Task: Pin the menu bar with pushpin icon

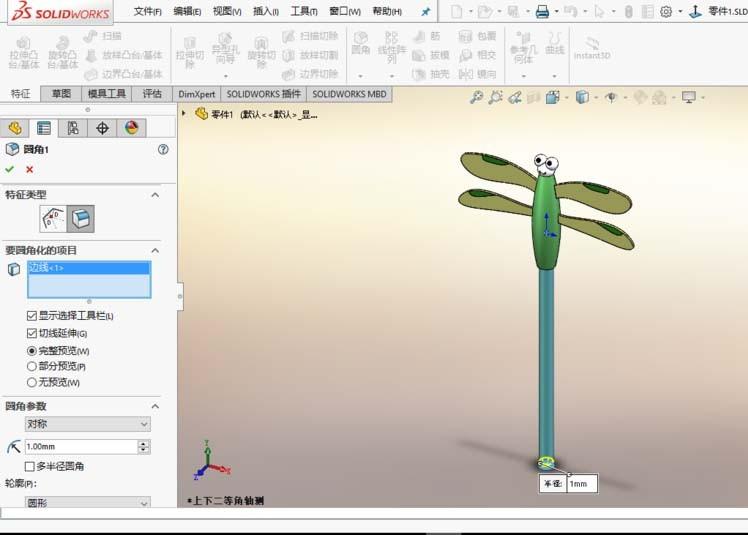Action: pyautogui.click(x=426, y=11)
